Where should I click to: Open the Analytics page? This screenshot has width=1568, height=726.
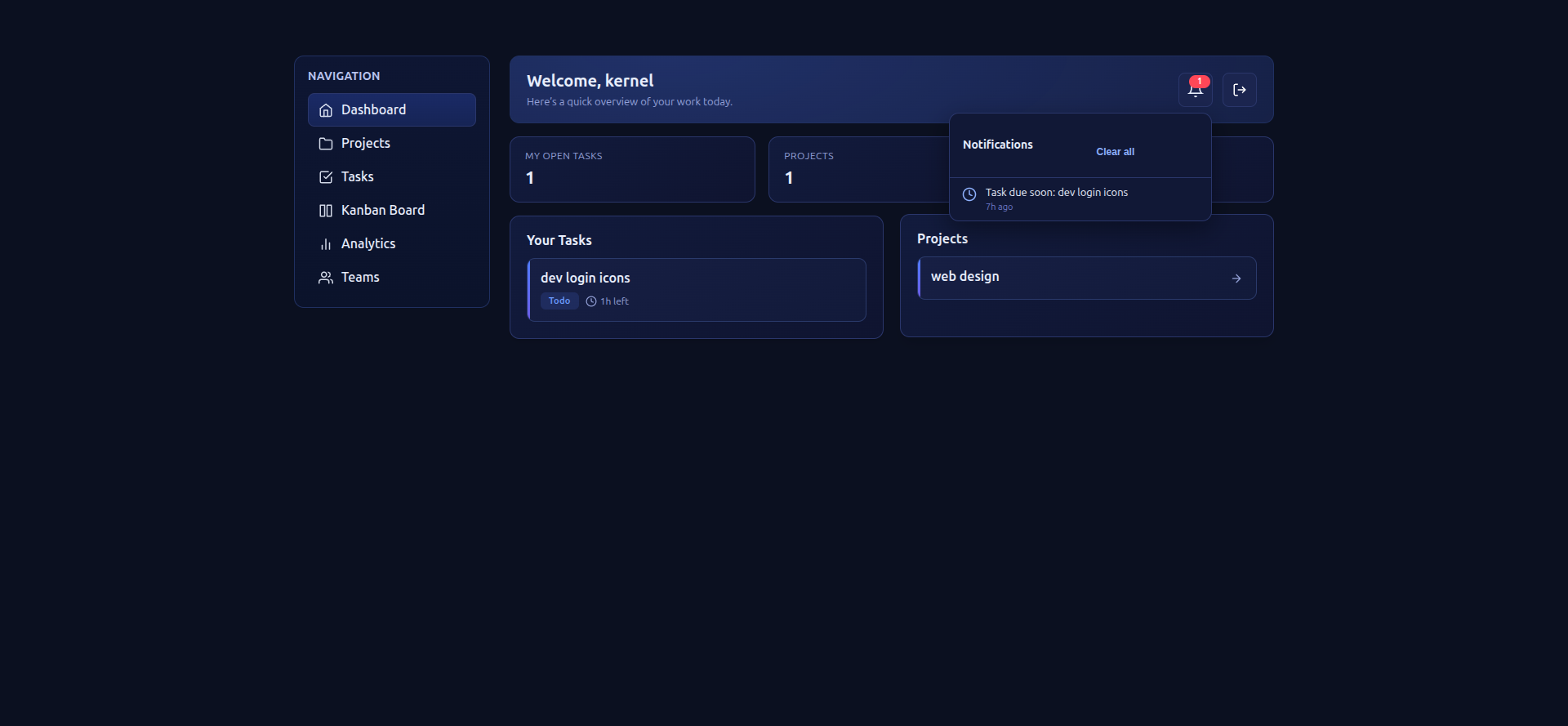coord(392,243)
